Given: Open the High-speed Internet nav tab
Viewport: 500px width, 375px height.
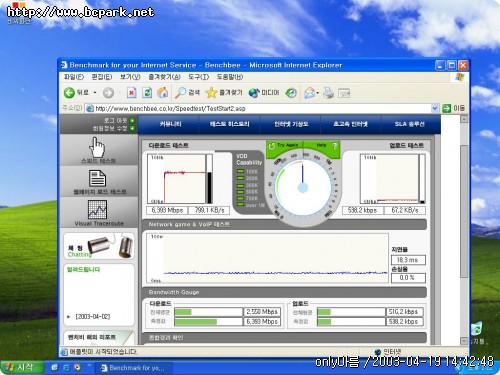Looking at the screenshot, I should (350, 124).
